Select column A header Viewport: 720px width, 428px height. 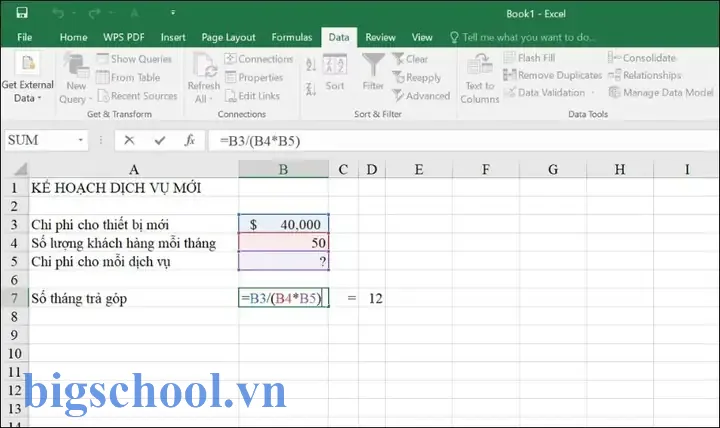tap(134, 169)
